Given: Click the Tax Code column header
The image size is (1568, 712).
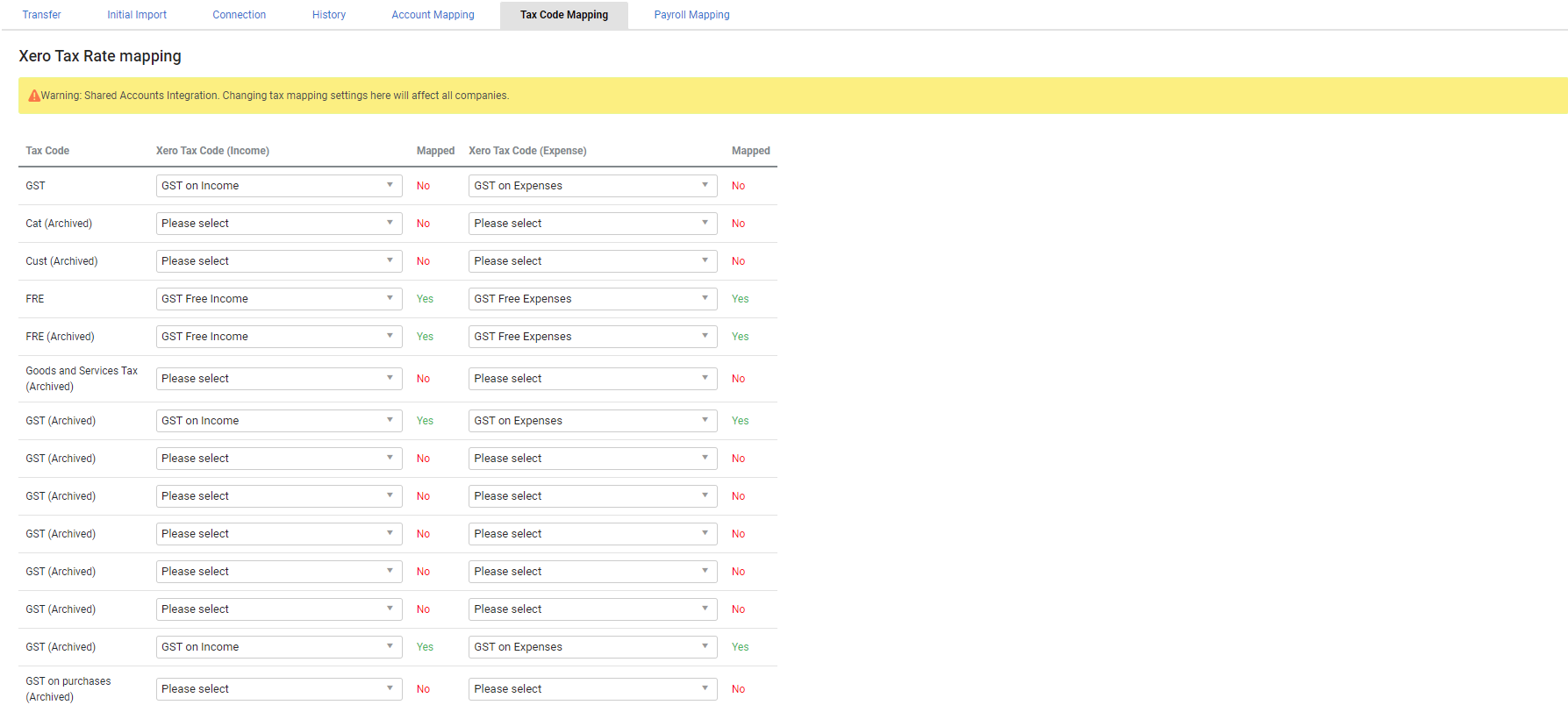Looking at the screenshot, I should coord(47,151).
